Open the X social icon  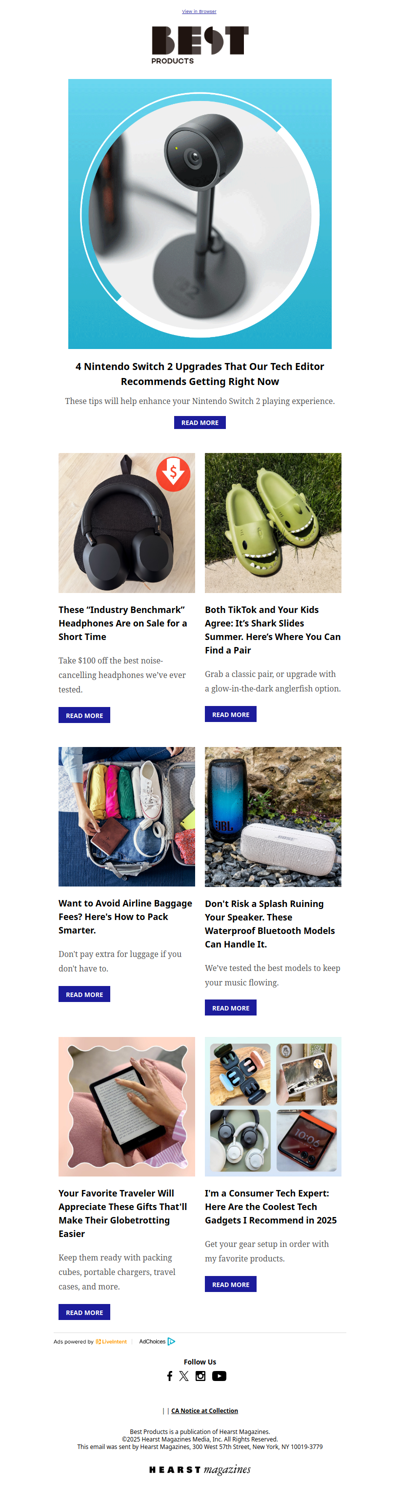coord(183,1376)
